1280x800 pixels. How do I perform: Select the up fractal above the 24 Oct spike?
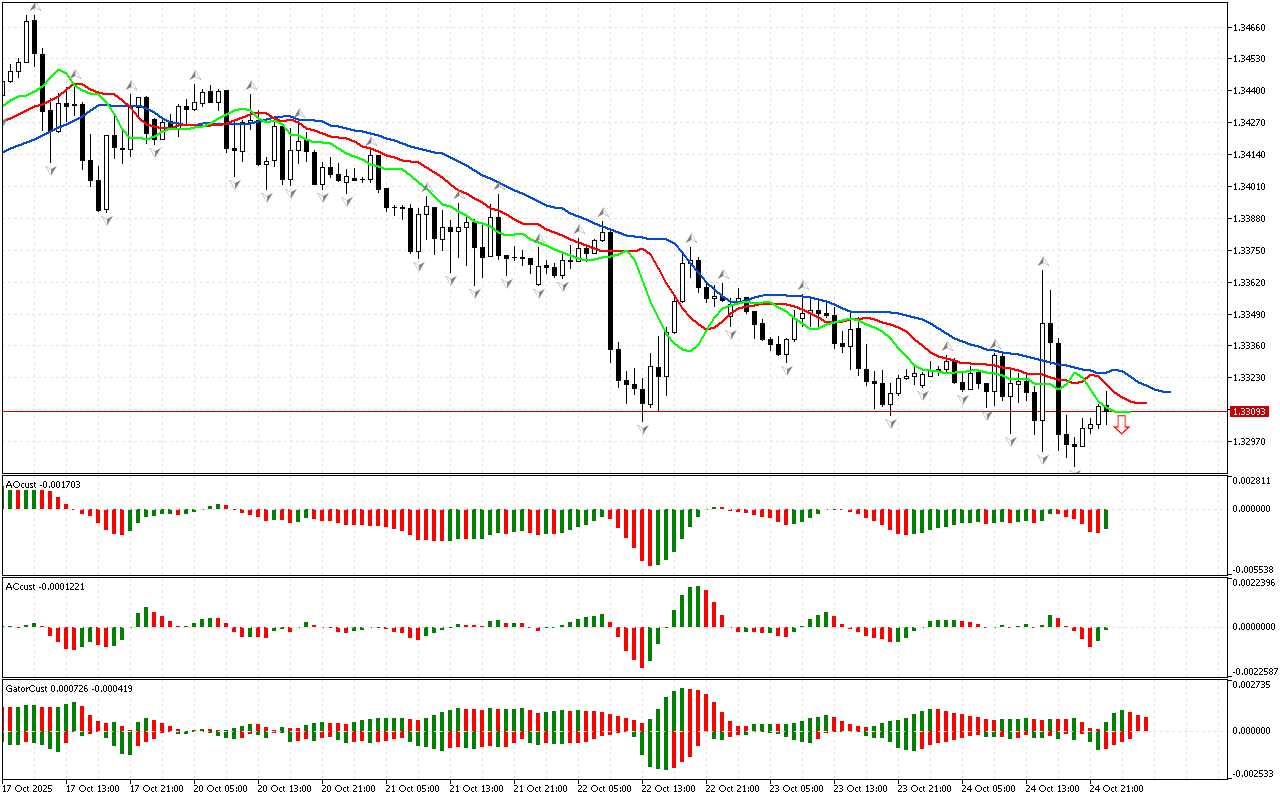point(1043,261)
